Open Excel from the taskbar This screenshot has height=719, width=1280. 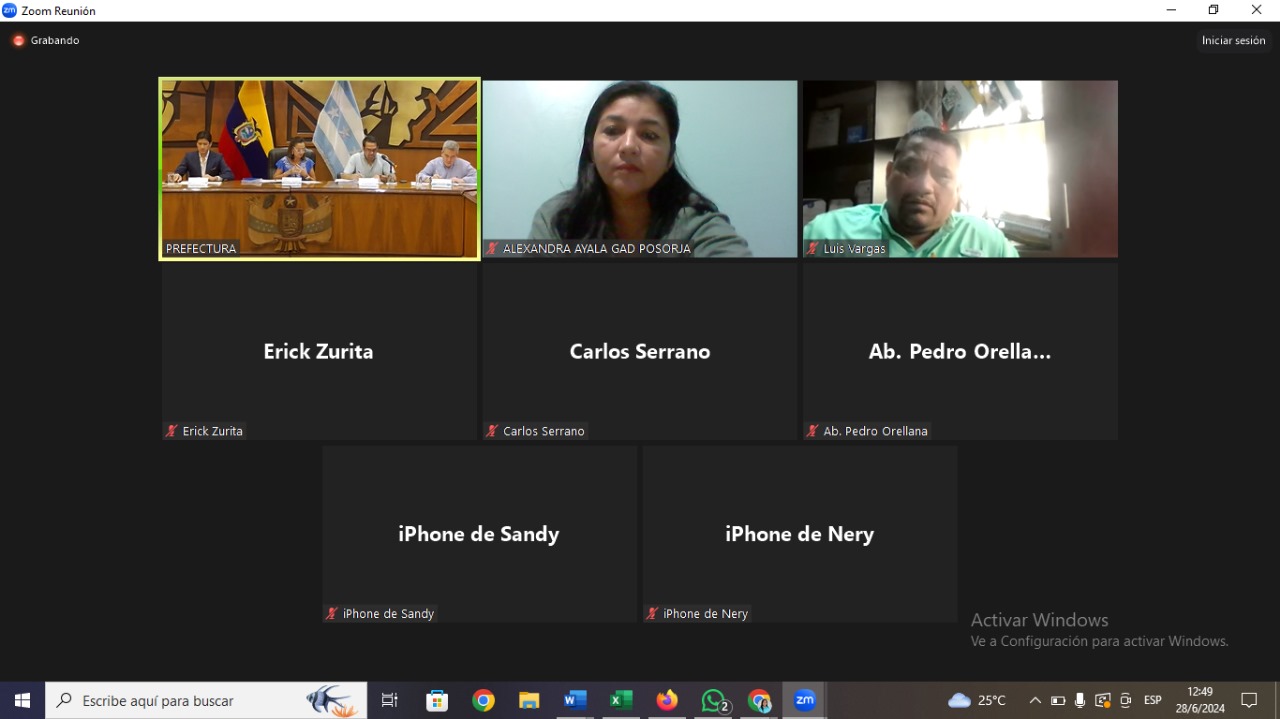[621, 701]
